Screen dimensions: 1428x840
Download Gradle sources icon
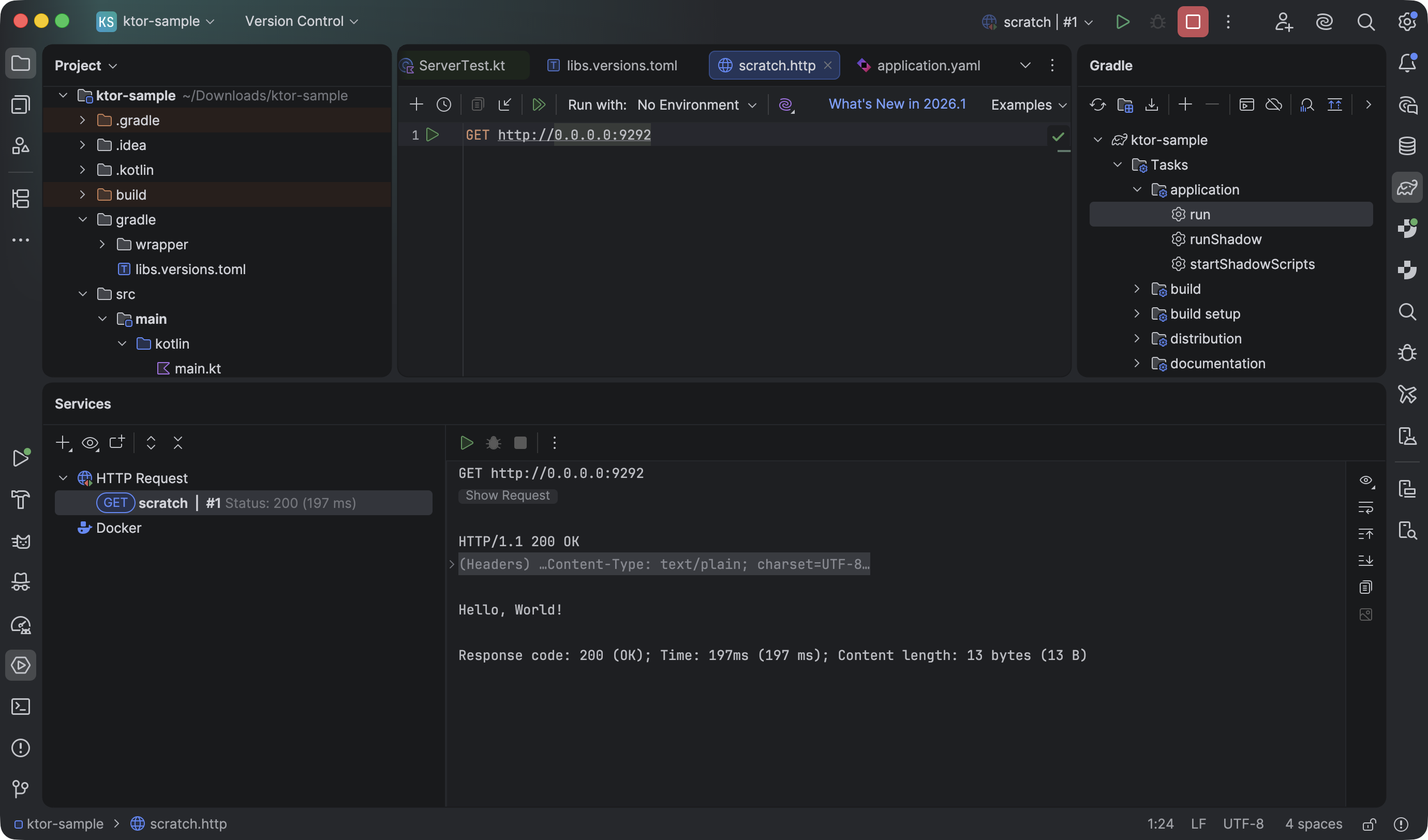click(1152, 104)
